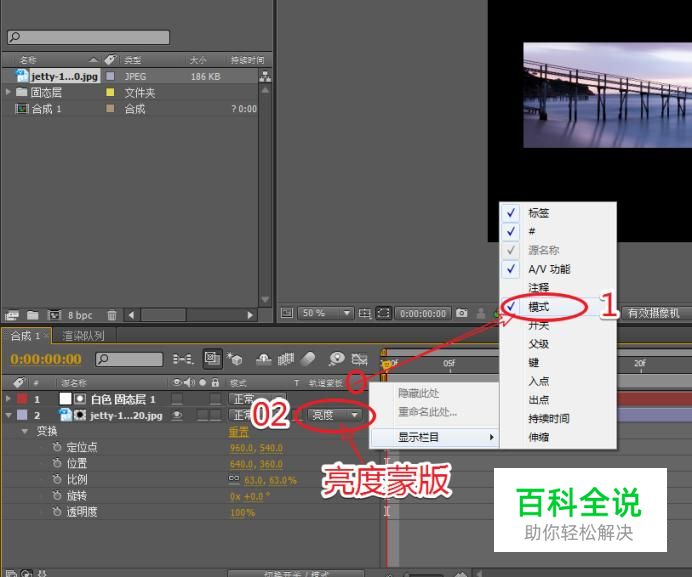Switch to the 合成 1 timeline tab

point(25,336)
